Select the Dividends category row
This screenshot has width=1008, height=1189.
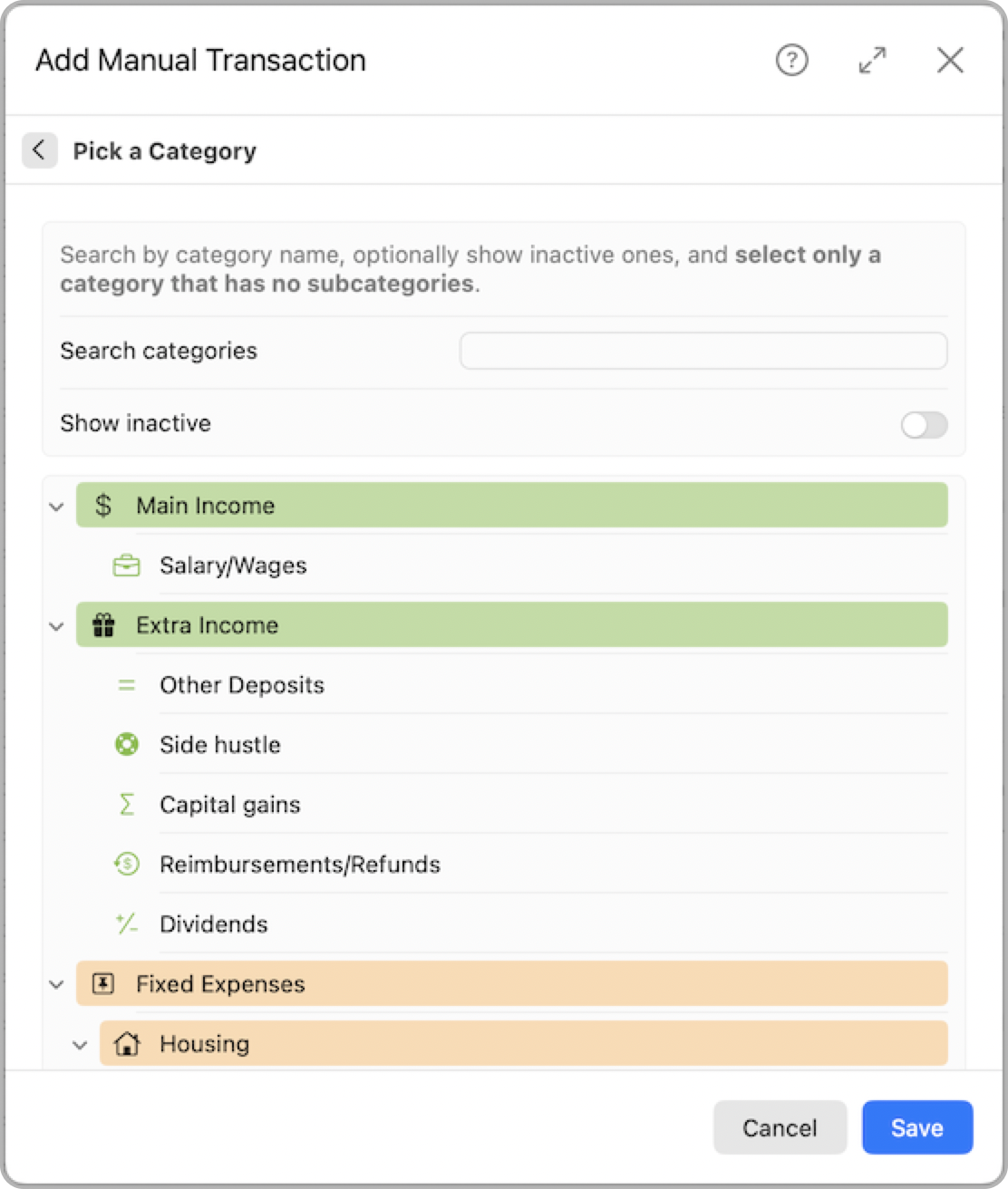pos(214,924)
